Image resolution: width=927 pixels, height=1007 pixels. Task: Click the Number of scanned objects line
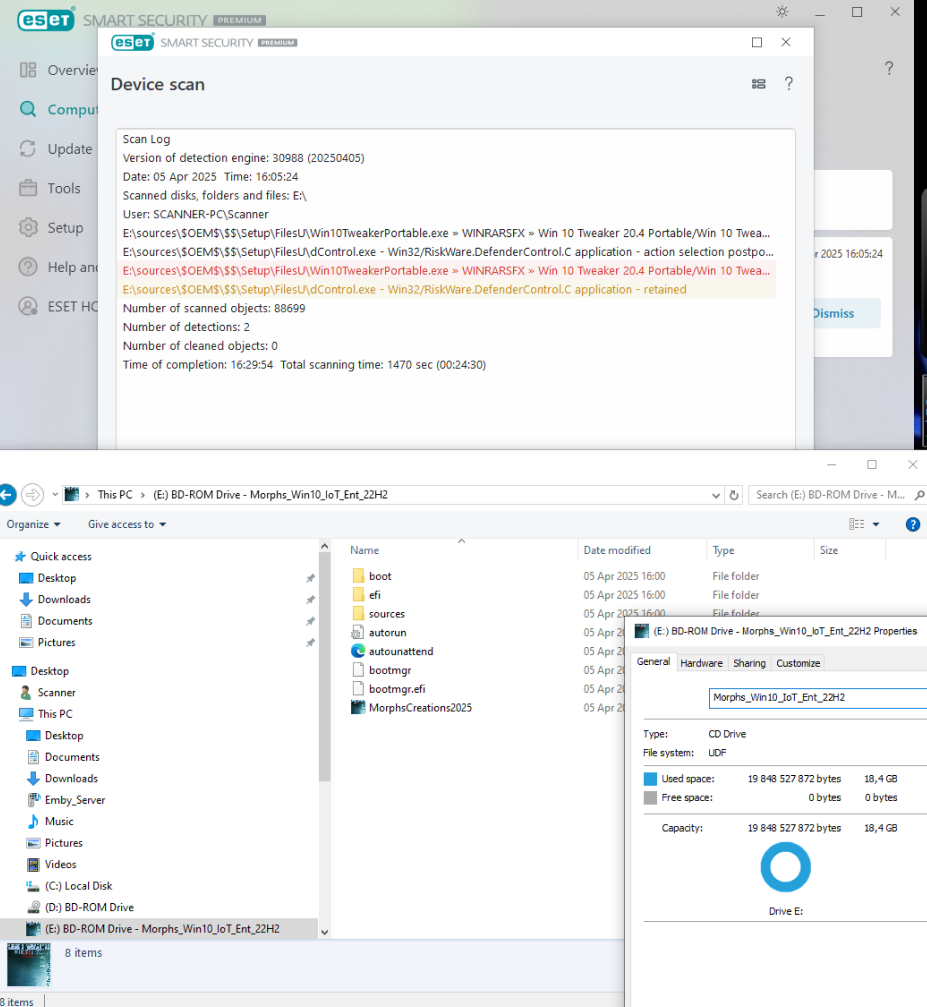point(214,308)
